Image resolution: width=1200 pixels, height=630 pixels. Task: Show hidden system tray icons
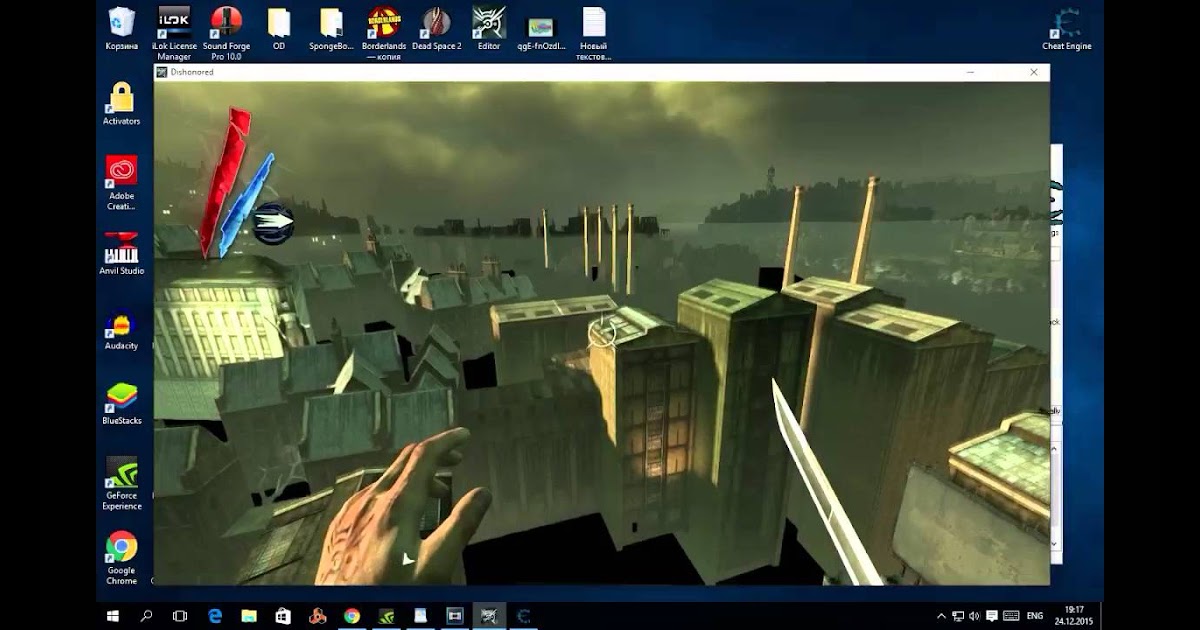pyautogui.click(x=941, y=616)
